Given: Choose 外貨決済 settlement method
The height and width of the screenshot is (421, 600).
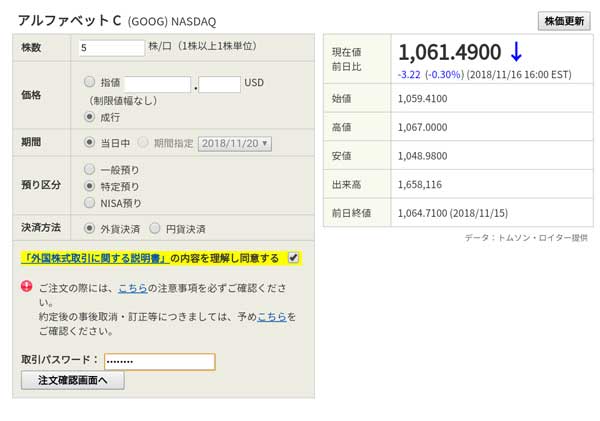Looking at the screenshot, I should 90,228.
